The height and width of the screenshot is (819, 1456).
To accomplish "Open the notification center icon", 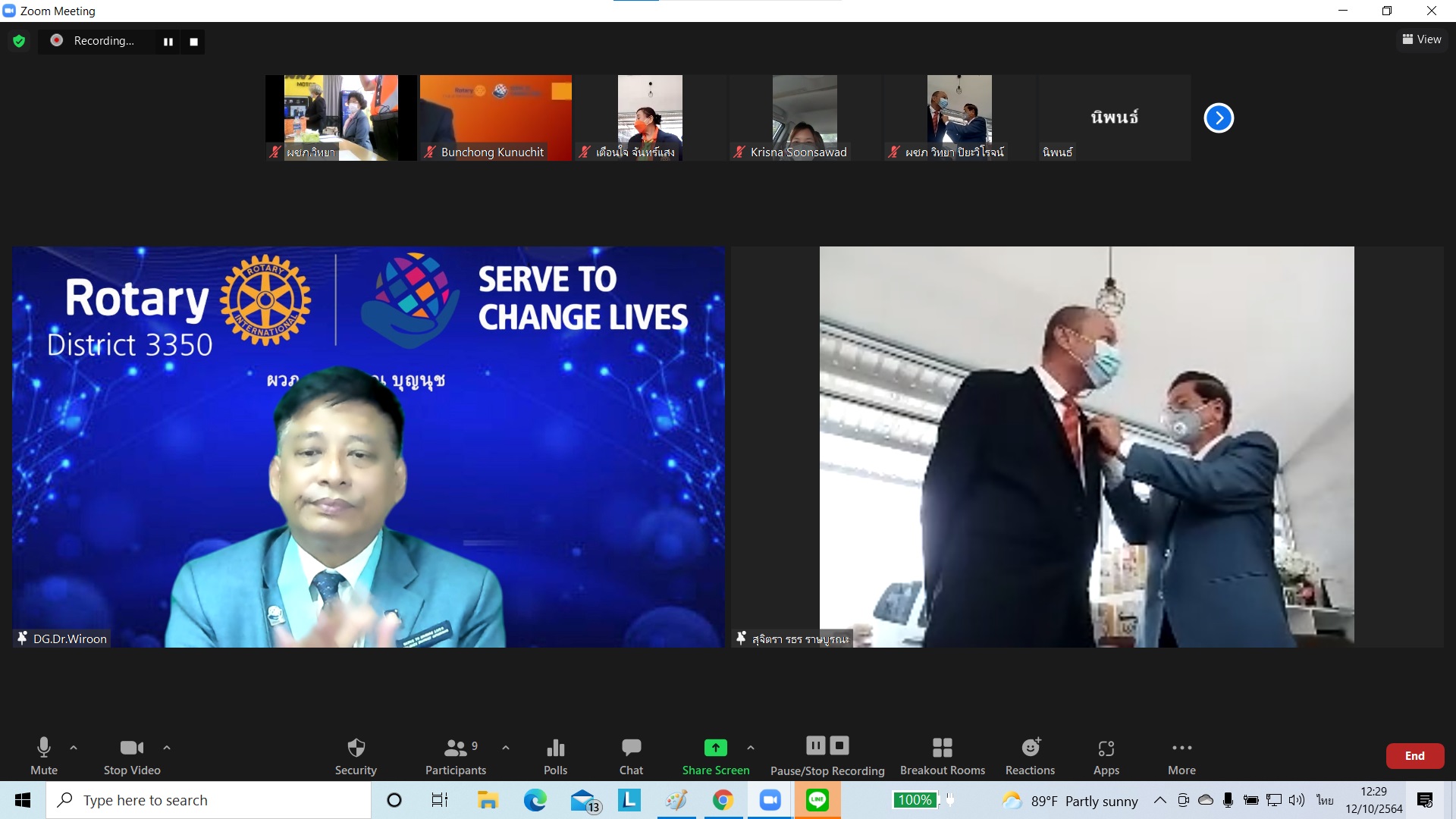I will coord(1425,800).
